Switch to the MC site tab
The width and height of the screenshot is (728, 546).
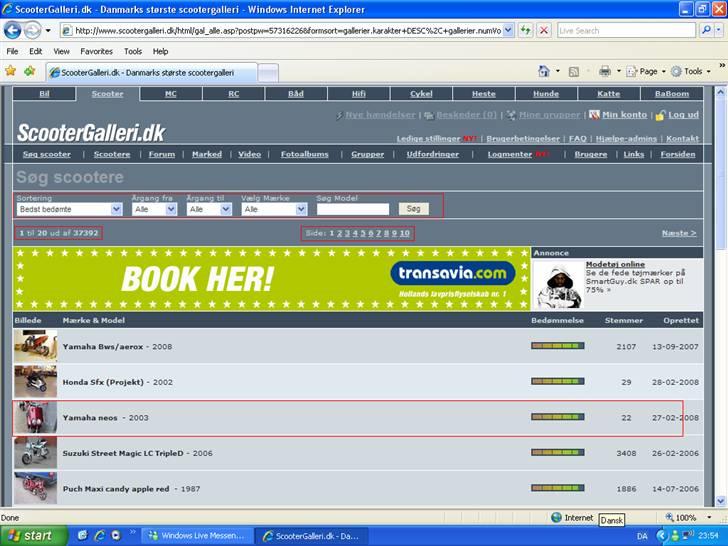(x=170, y=94)
